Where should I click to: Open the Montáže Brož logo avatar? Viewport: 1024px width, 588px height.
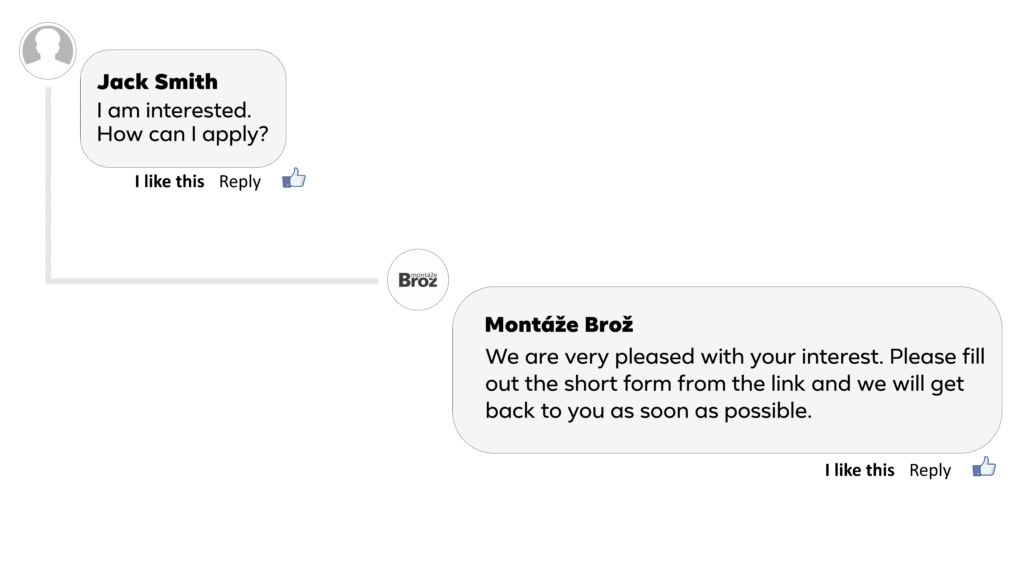click(418, 279)
